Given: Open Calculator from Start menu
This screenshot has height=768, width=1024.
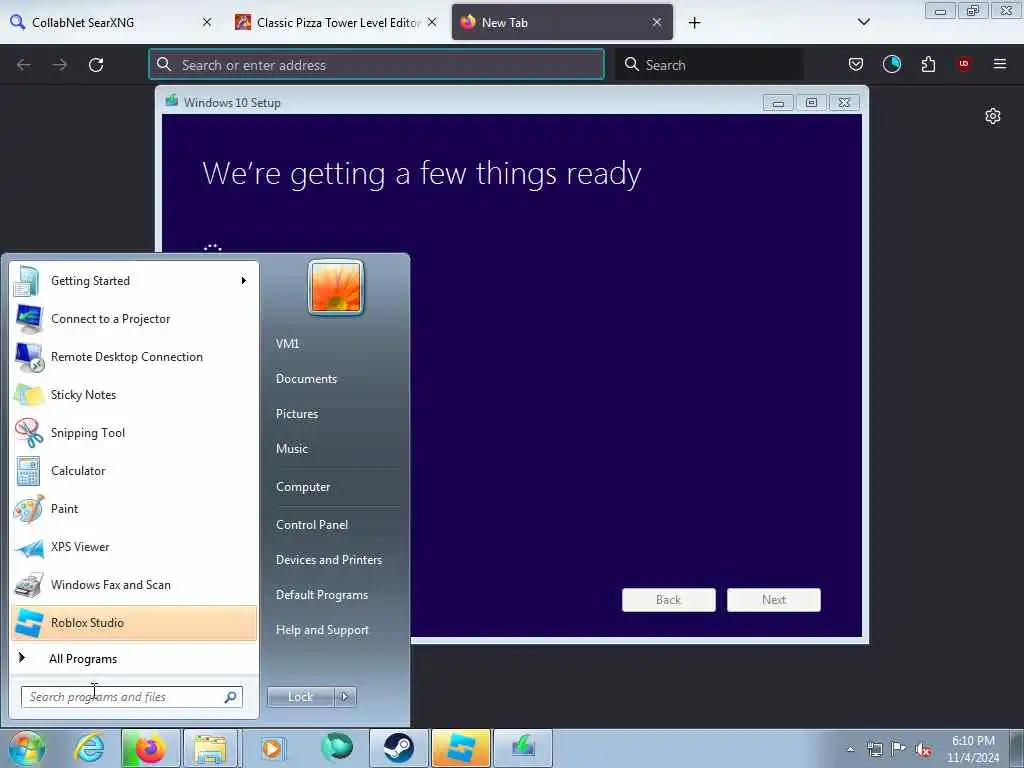Looking at the screenshot, I should (134, 471).
